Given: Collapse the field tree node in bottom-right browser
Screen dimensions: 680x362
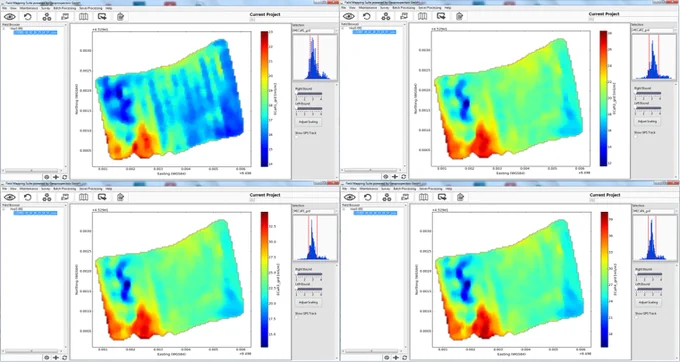Looking at the screenshot, I should [344, 209].
